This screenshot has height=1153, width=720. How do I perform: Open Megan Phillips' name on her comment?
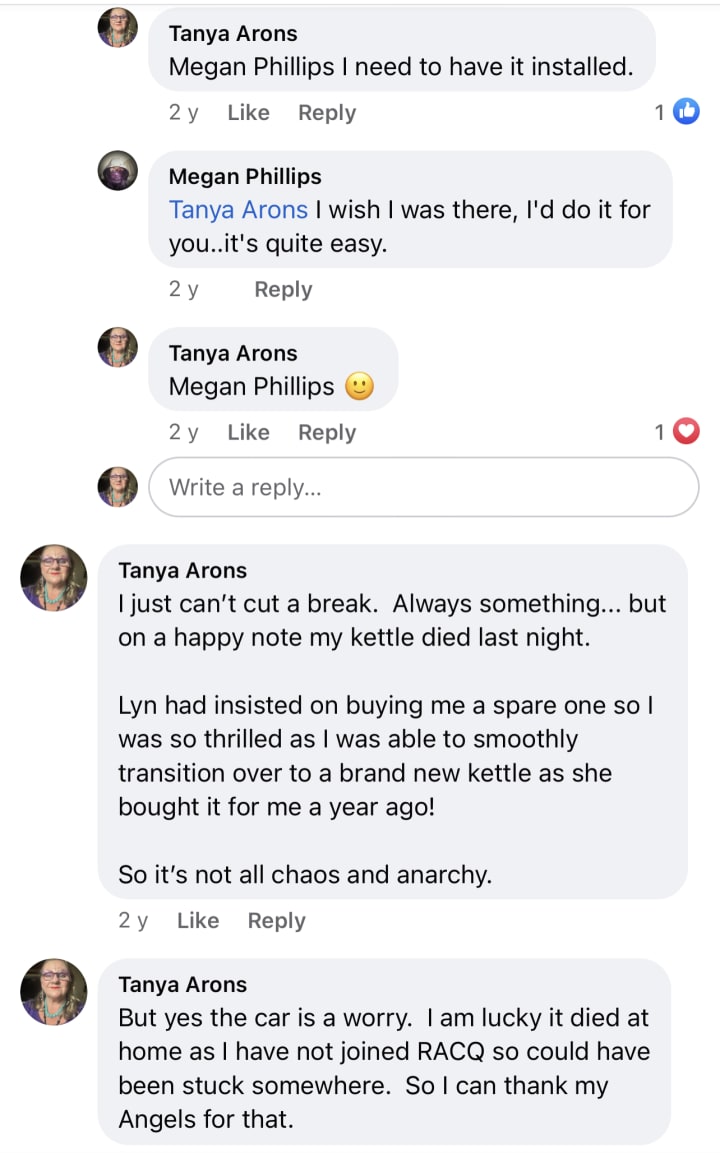[x=245, y=177]
